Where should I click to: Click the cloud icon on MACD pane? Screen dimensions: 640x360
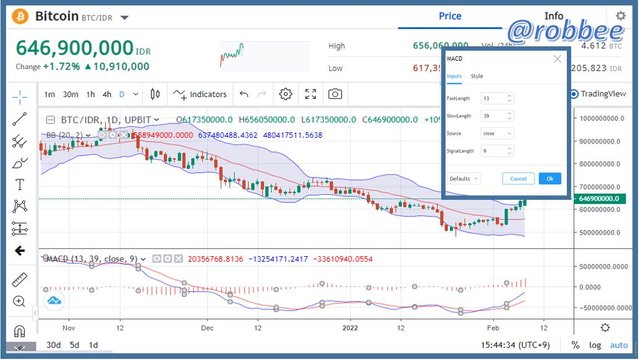(54, 301)
